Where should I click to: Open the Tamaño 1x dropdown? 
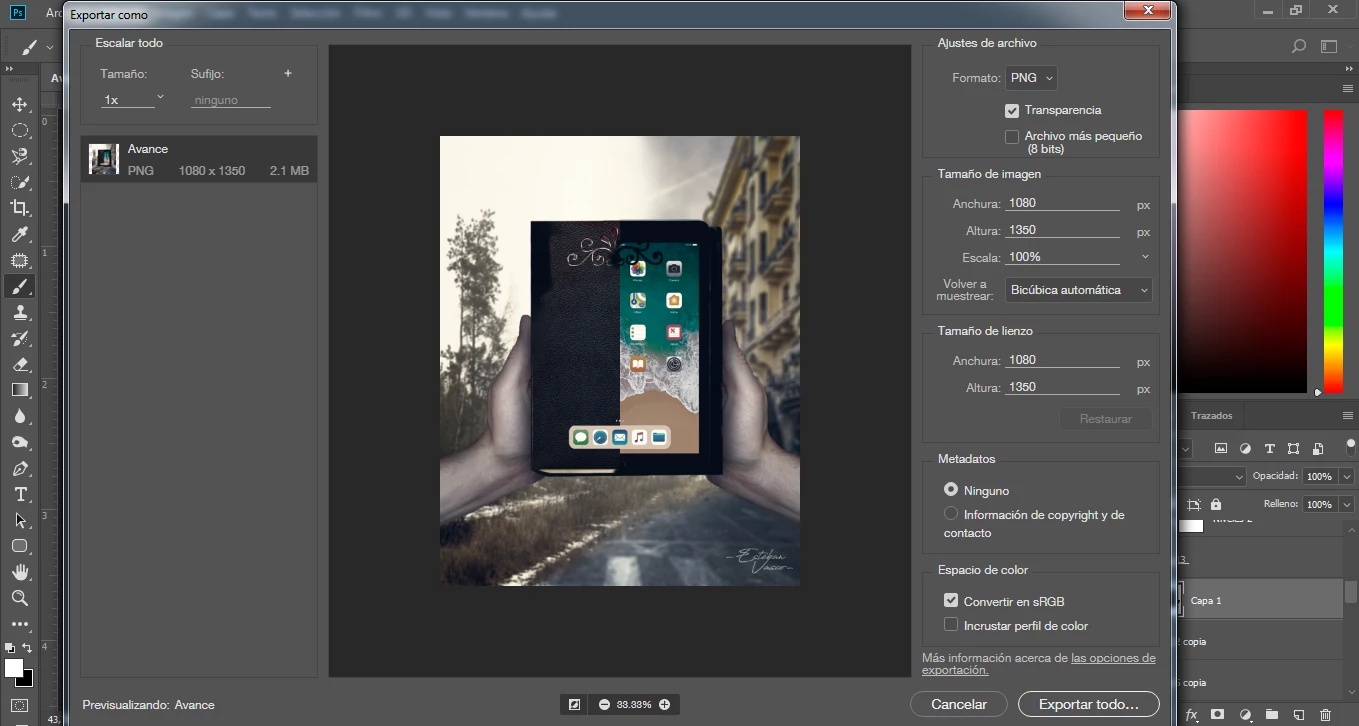pos(131,98)
